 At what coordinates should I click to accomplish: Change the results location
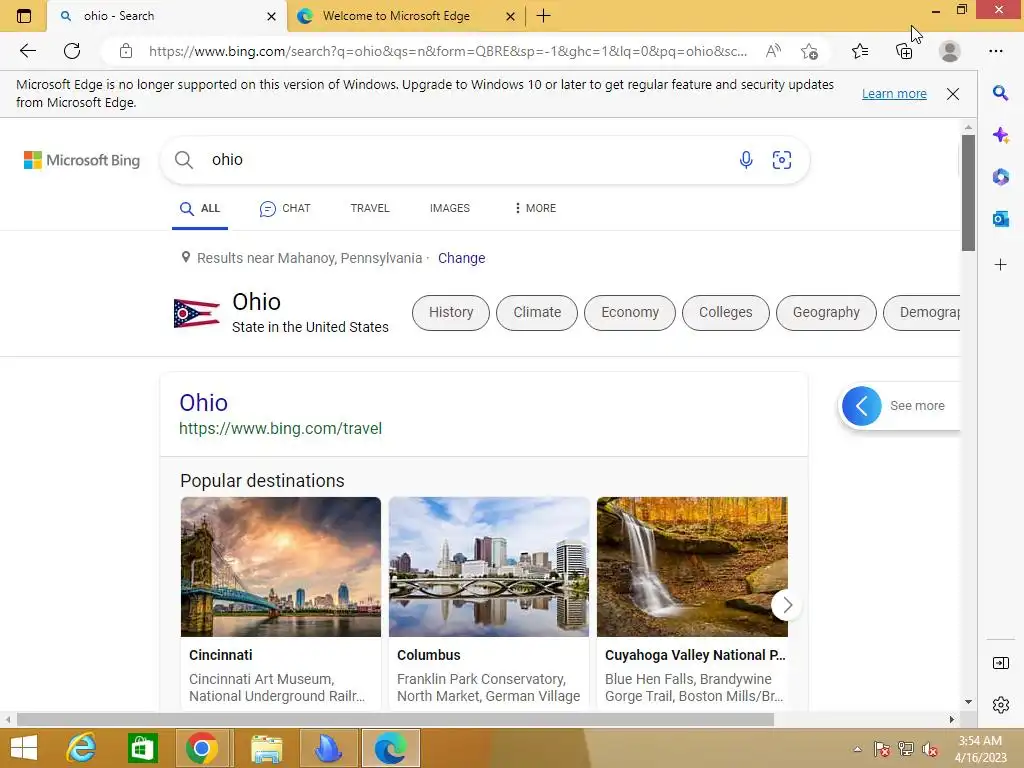[461, 258]
